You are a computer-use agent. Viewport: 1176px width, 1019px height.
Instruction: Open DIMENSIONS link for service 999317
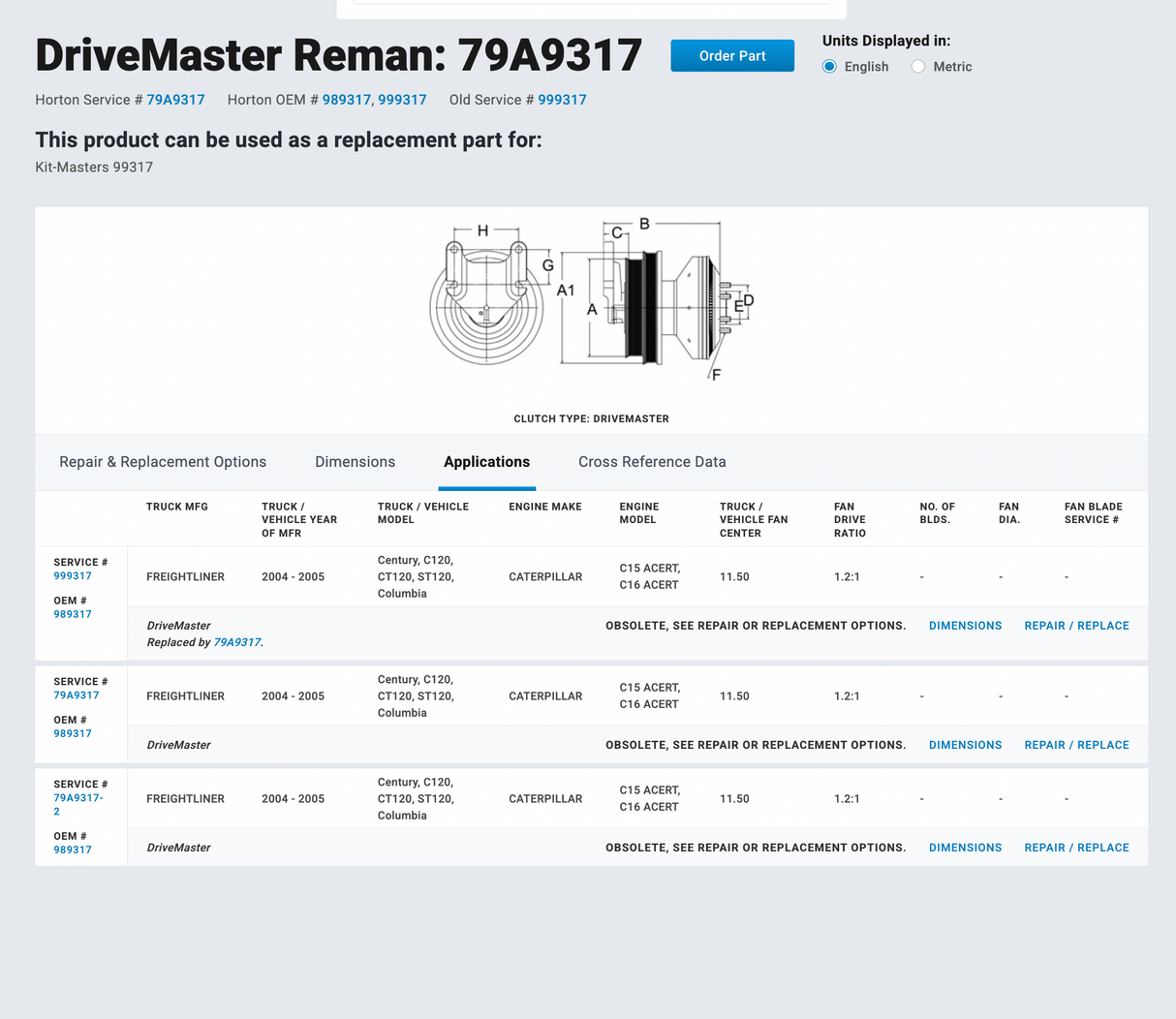tap(965, 626)
